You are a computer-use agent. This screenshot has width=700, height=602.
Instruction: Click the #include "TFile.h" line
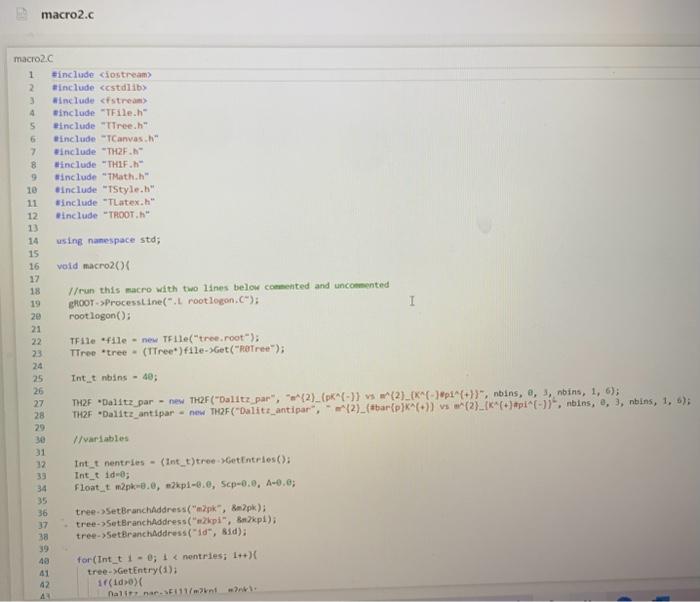coord(100,113)
